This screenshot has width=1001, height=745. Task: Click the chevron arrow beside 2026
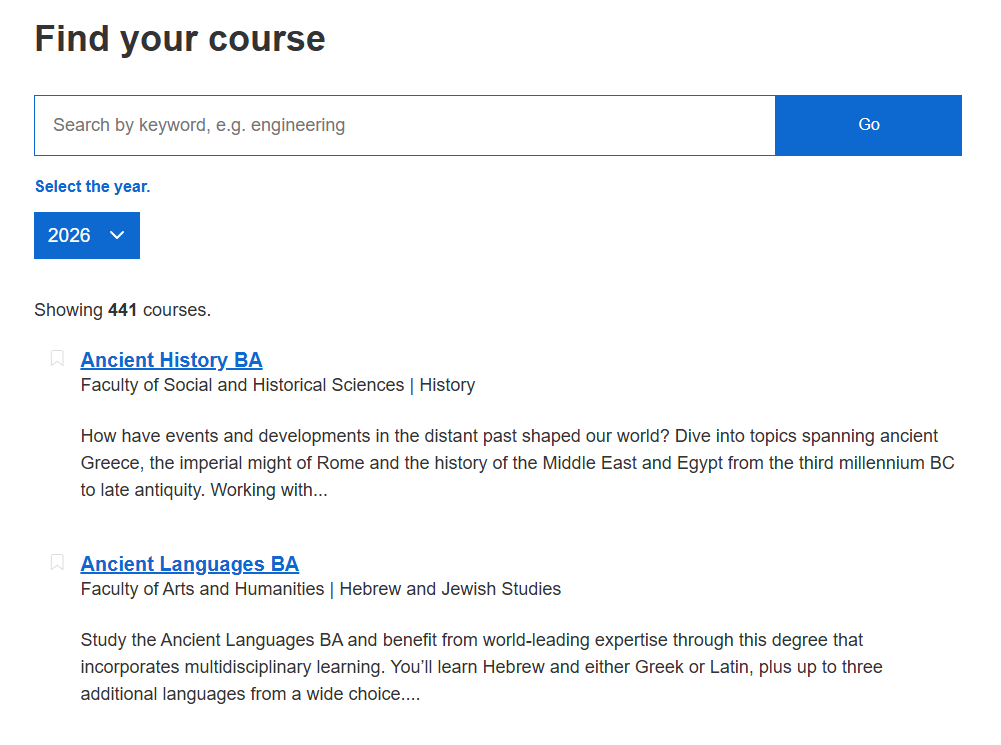coord(117,236)
